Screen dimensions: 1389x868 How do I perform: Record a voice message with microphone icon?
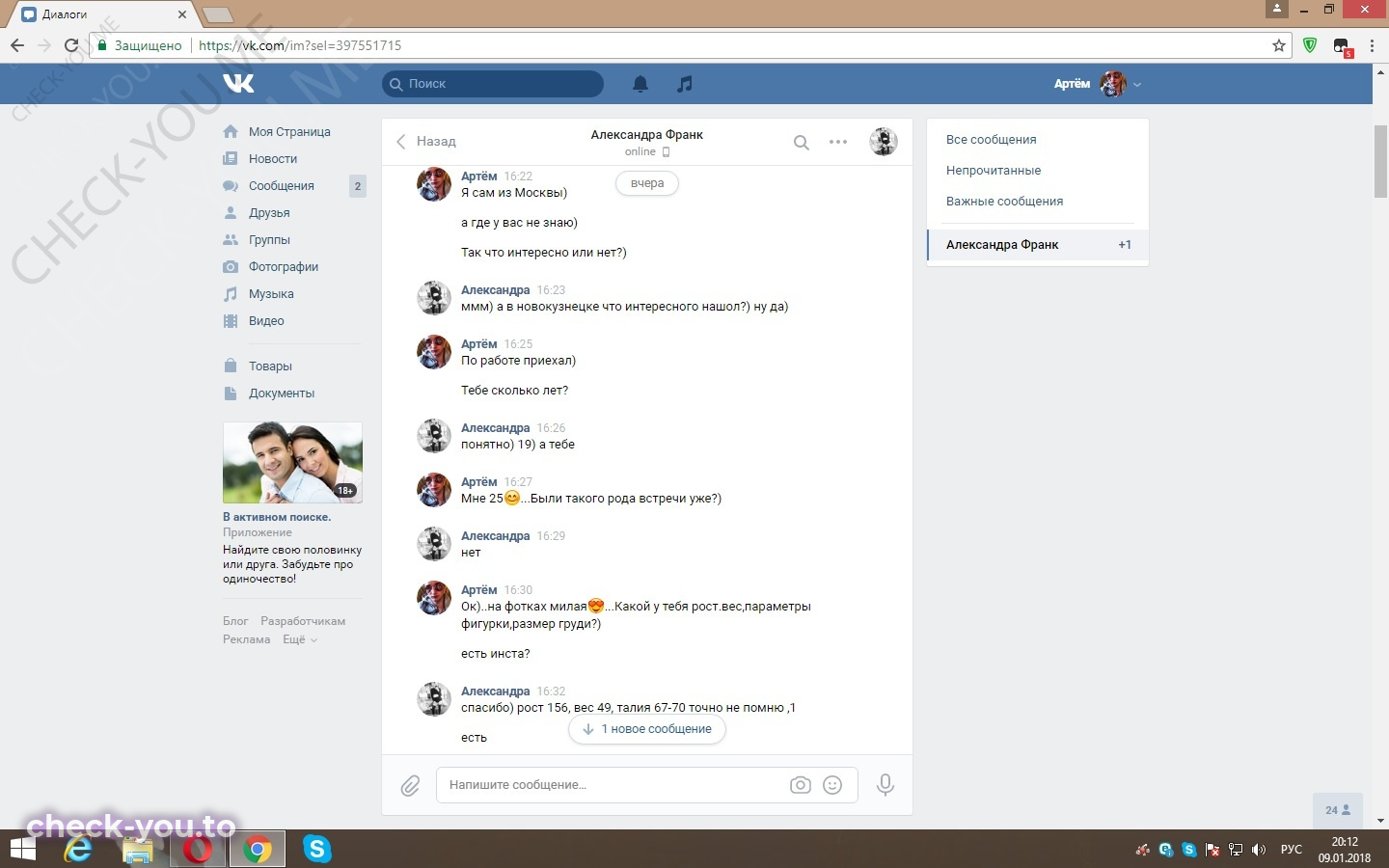[885, 785]
